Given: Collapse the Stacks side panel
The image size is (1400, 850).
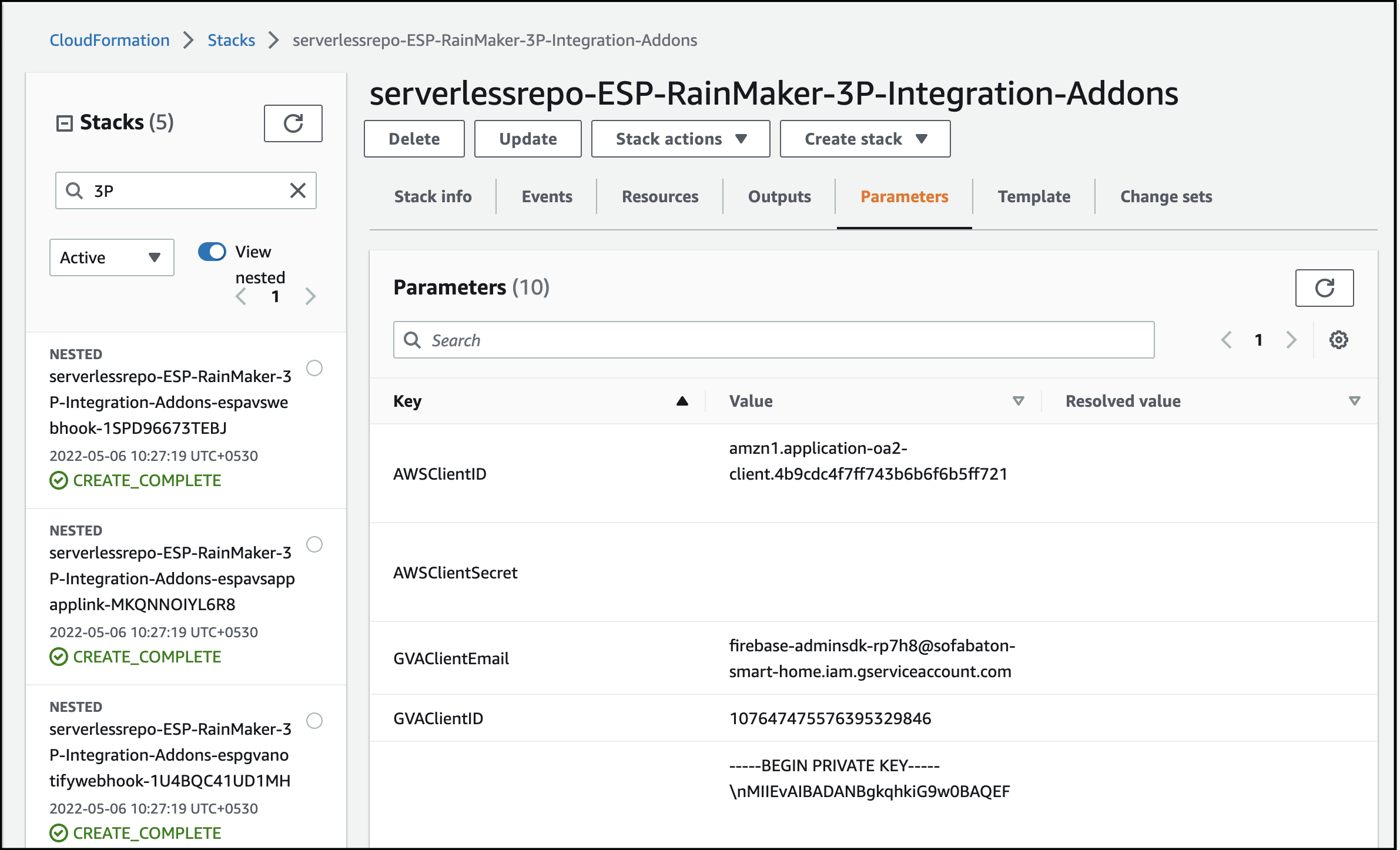Looking at the screenshot, I should (64, 123).
